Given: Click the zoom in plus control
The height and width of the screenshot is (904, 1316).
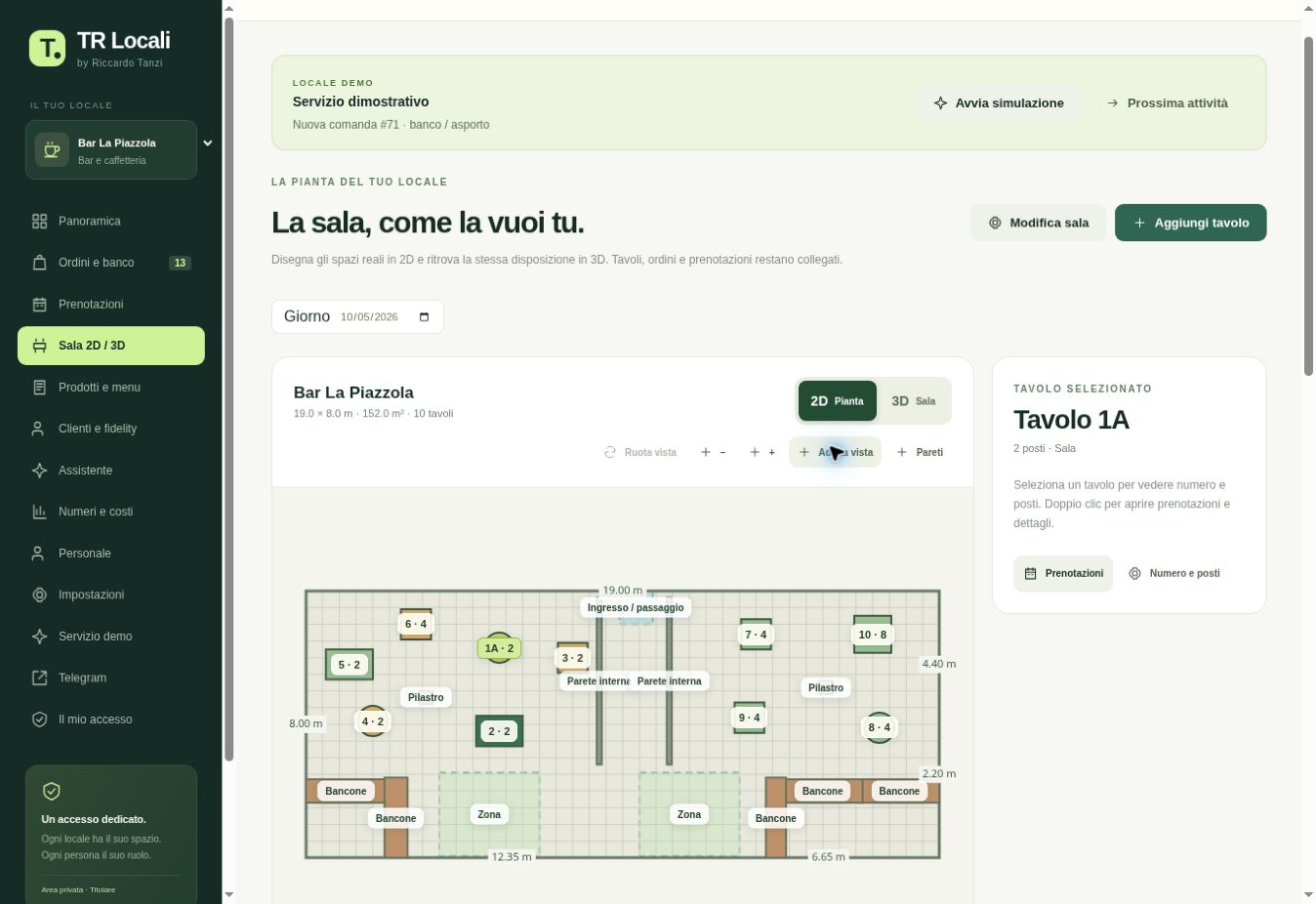Looking at the screenshot, I should click(762, 452).
